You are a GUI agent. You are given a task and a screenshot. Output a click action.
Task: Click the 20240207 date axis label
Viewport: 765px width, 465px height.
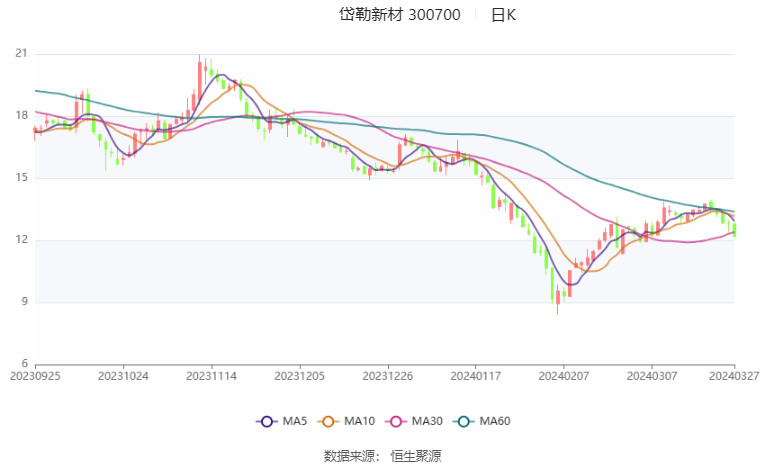[564, 376]
